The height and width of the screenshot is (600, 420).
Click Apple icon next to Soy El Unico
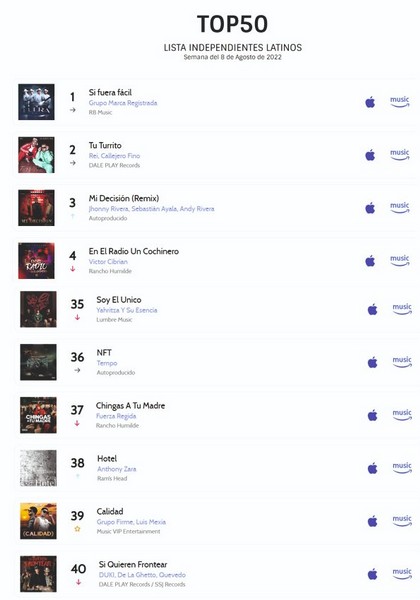coord(373,309)
